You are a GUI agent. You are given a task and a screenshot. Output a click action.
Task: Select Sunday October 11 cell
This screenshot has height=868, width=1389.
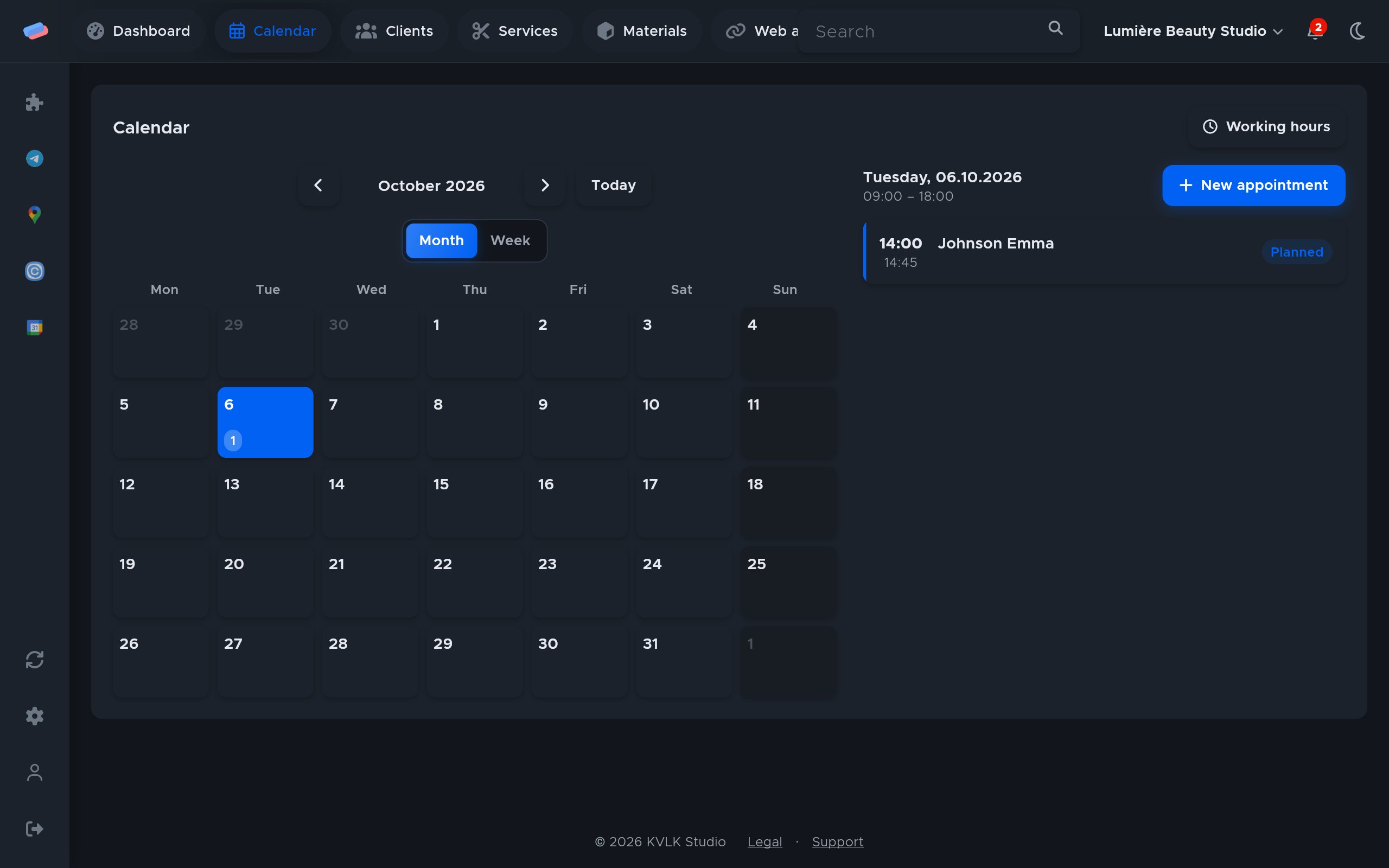(x=788, y=422)
